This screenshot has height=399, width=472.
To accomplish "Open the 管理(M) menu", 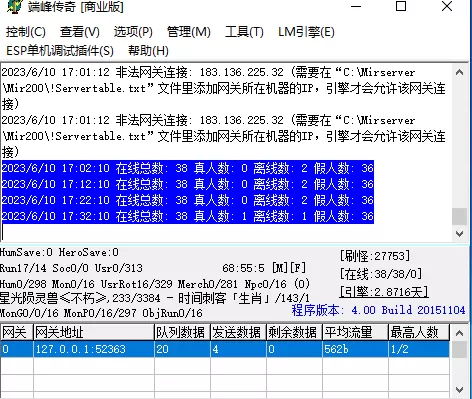I will tap(189, 32).
